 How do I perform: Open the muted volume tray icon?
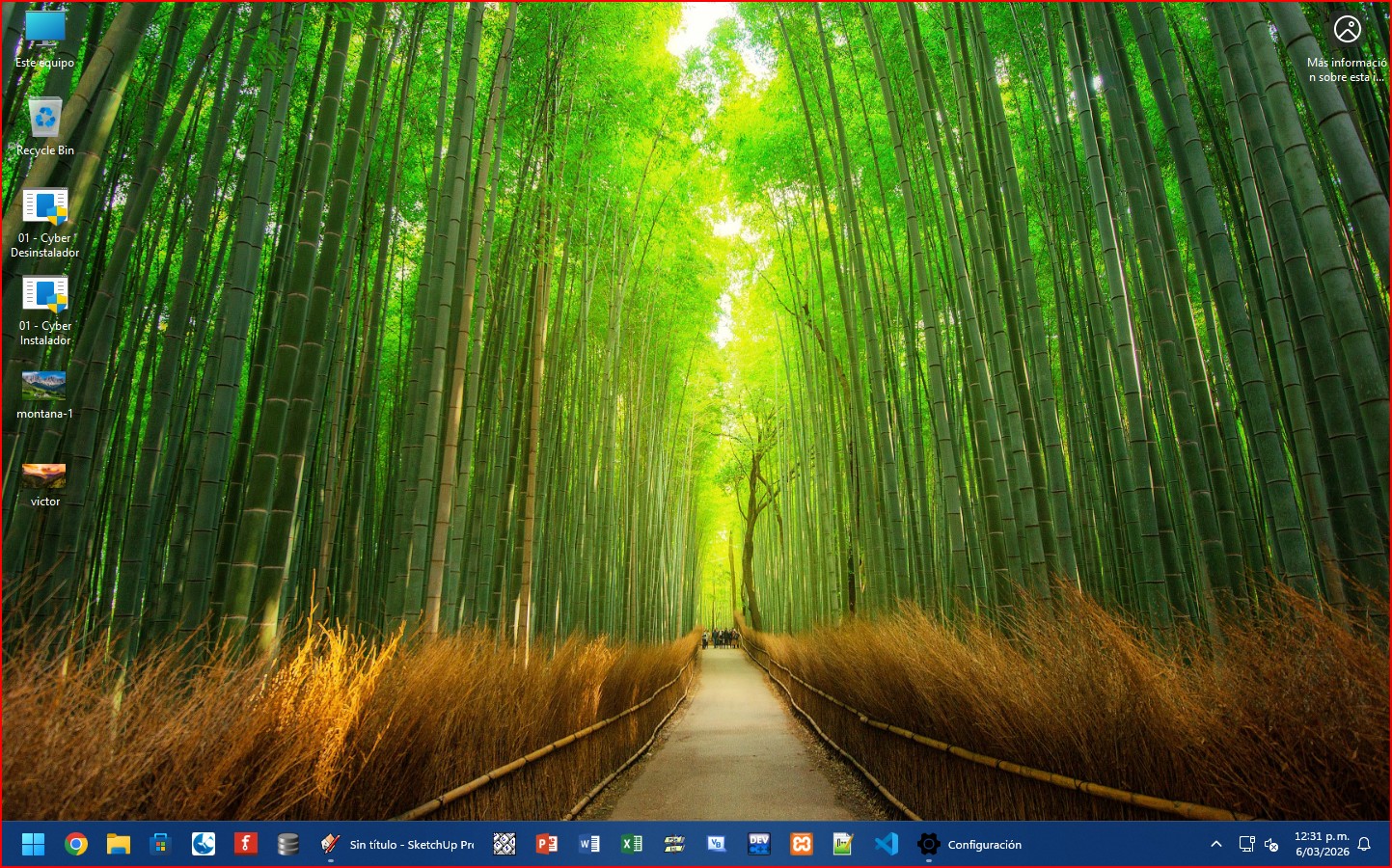tap(1272, 845)
